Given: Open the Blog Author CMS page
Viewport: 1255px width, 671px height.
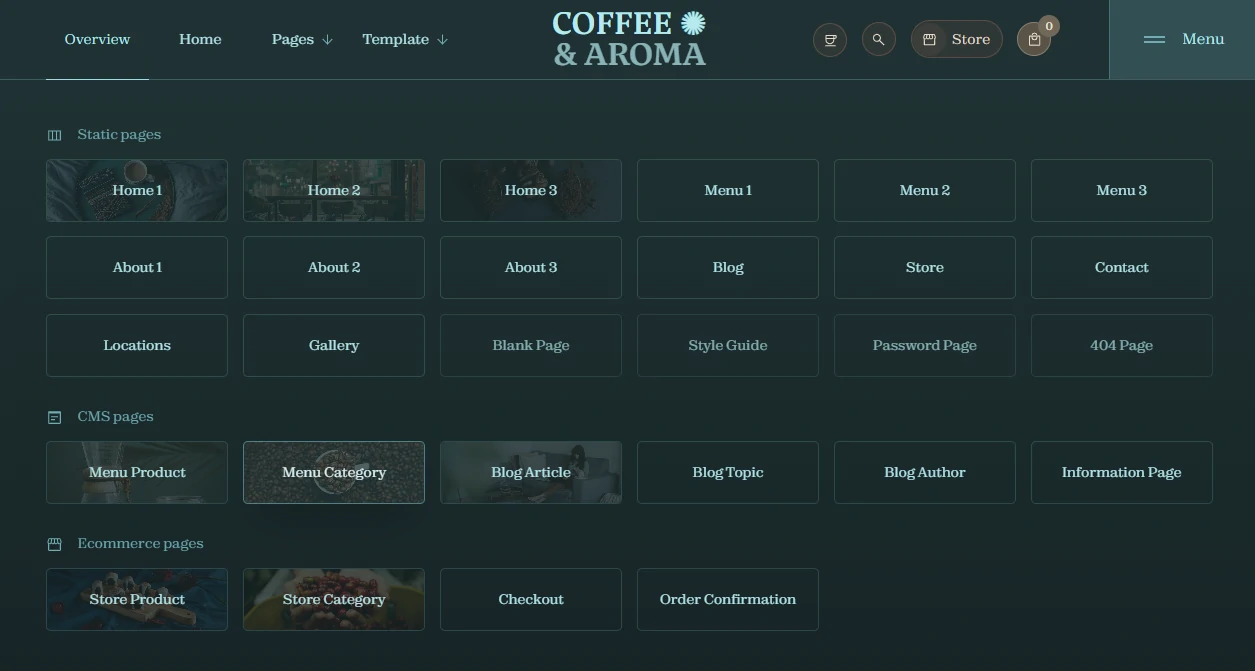Looking at the screenshot, I should tap(925, 472).
